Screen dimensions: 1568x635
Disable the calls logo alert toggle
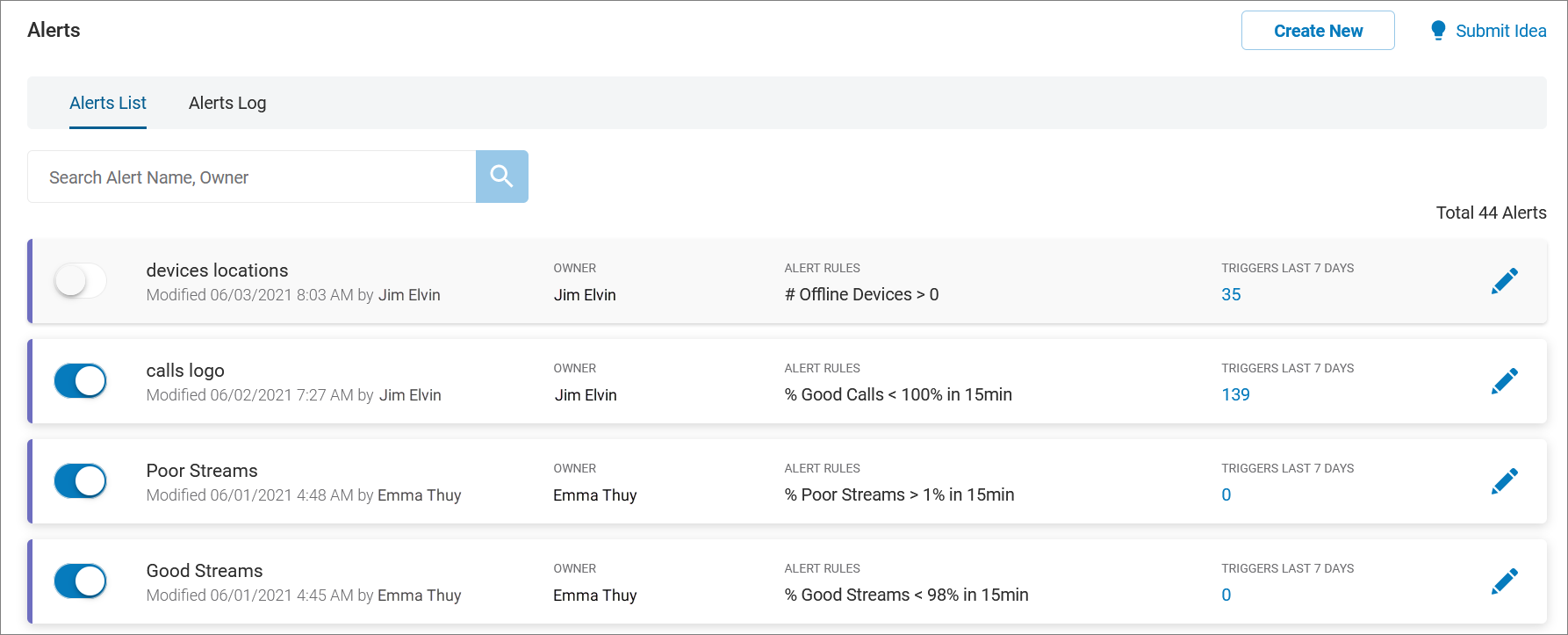(x=80, y=381)
